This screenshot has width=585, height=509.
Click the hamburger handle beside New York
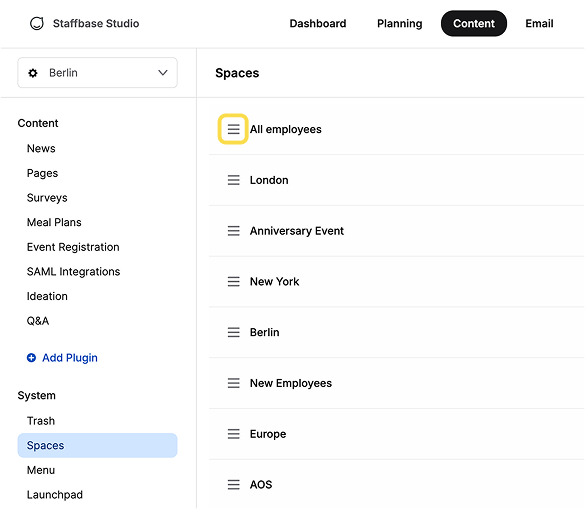coord(234,281)
